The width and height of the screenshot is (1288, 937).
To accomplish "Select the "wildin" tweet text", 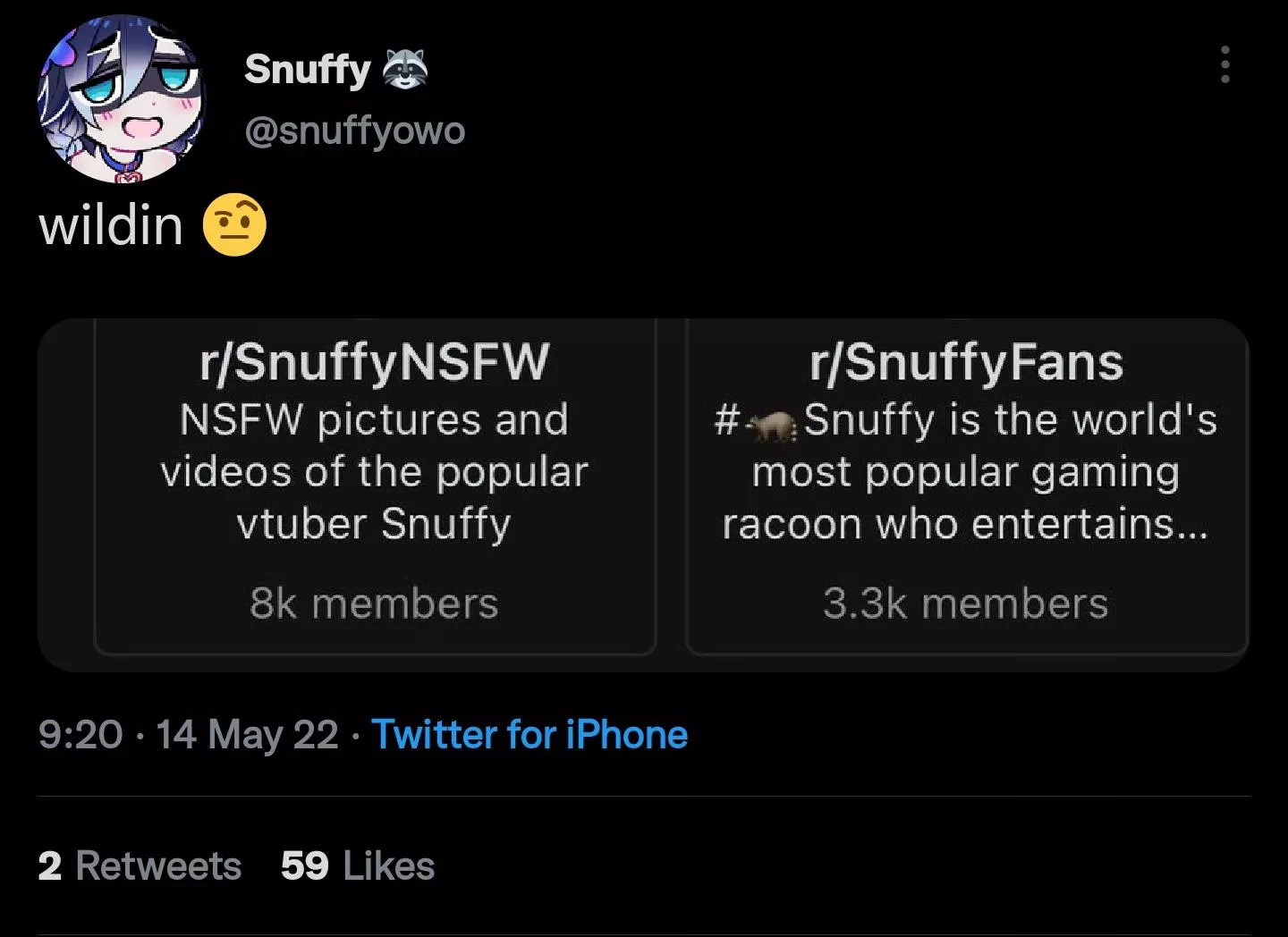I will [111, 224].
